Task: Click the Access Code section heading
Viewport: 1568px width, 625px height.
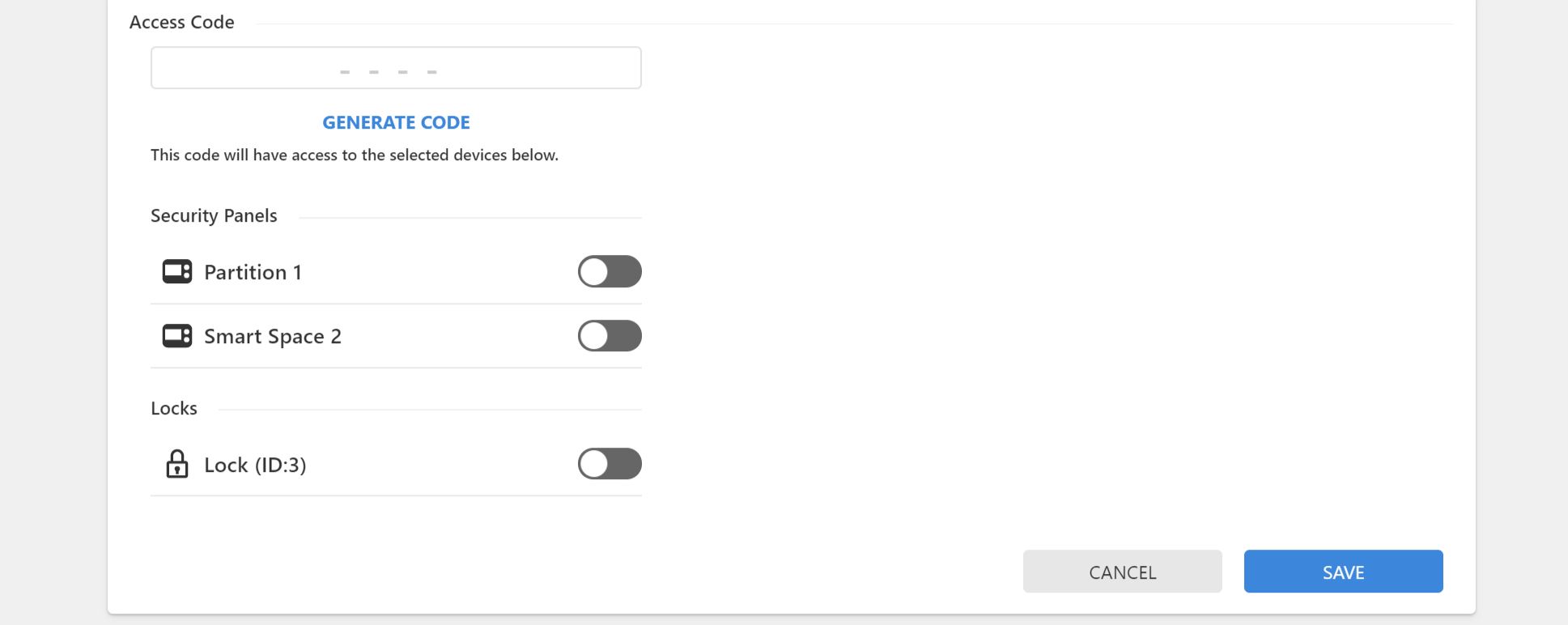Action: 182,22
